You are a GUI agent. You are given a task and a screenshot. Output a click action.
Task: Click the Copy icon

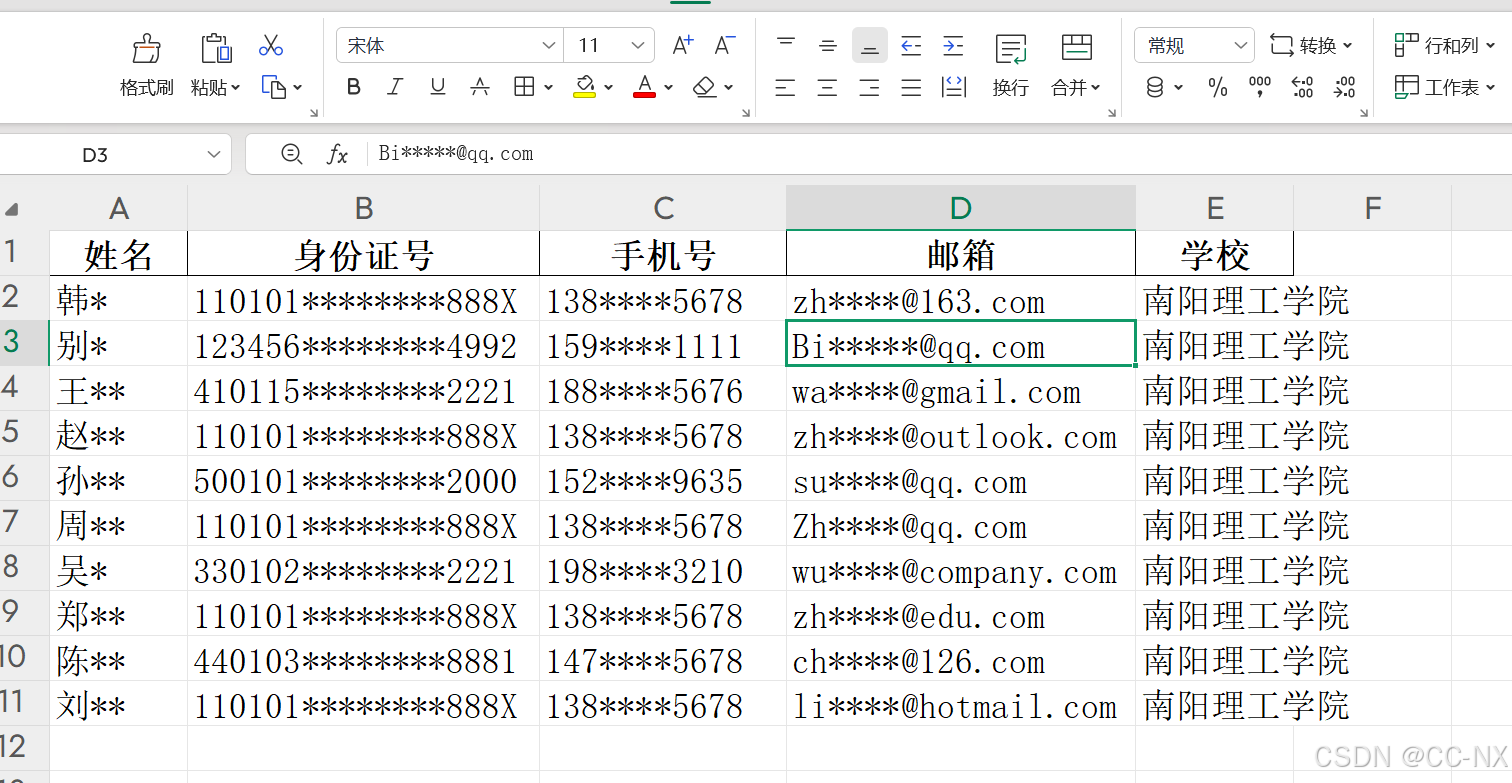click(x=274, y=87)
